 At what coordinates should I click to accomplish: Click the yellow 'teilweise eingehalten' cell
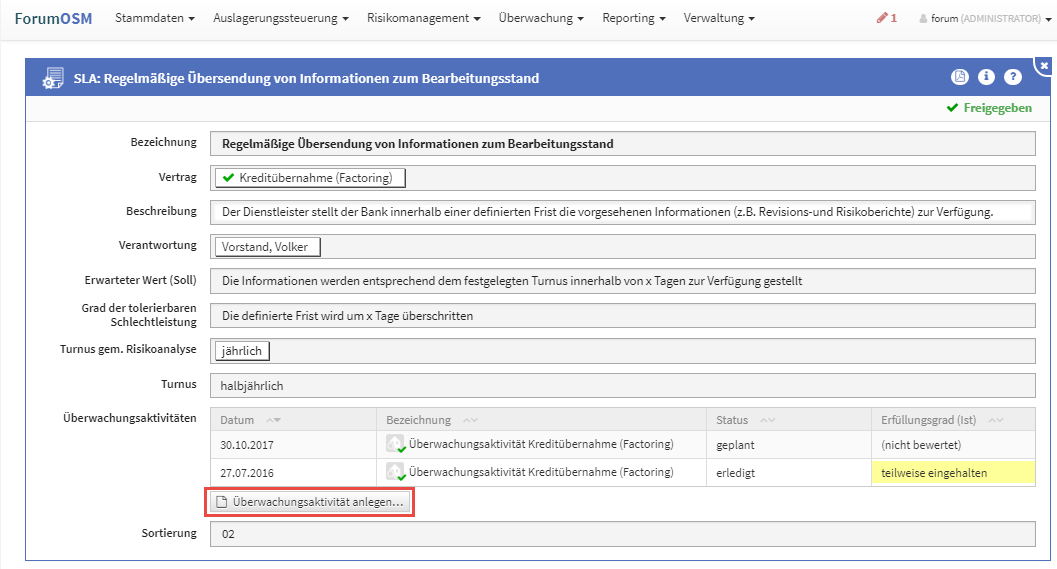point(952,472)
